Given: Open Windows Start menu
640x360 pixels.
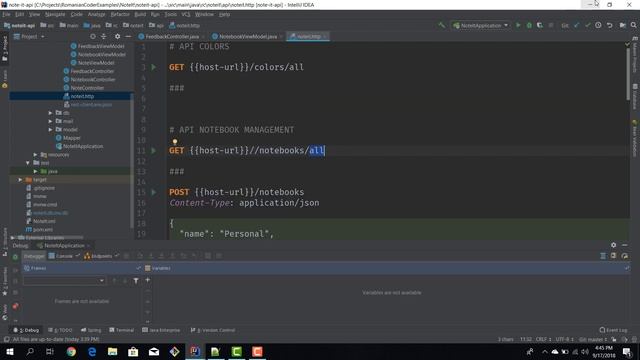Looking at the screenshot, I should click(10, 351).
